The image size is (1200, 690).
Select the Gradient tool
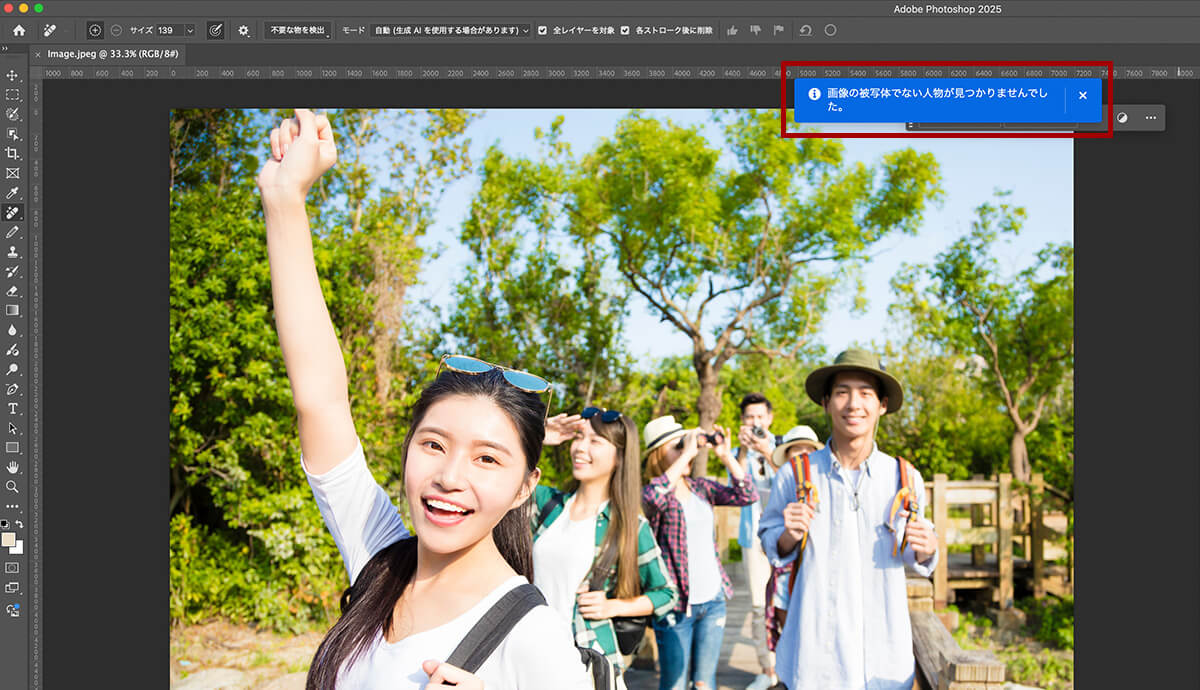pos(13,310)
